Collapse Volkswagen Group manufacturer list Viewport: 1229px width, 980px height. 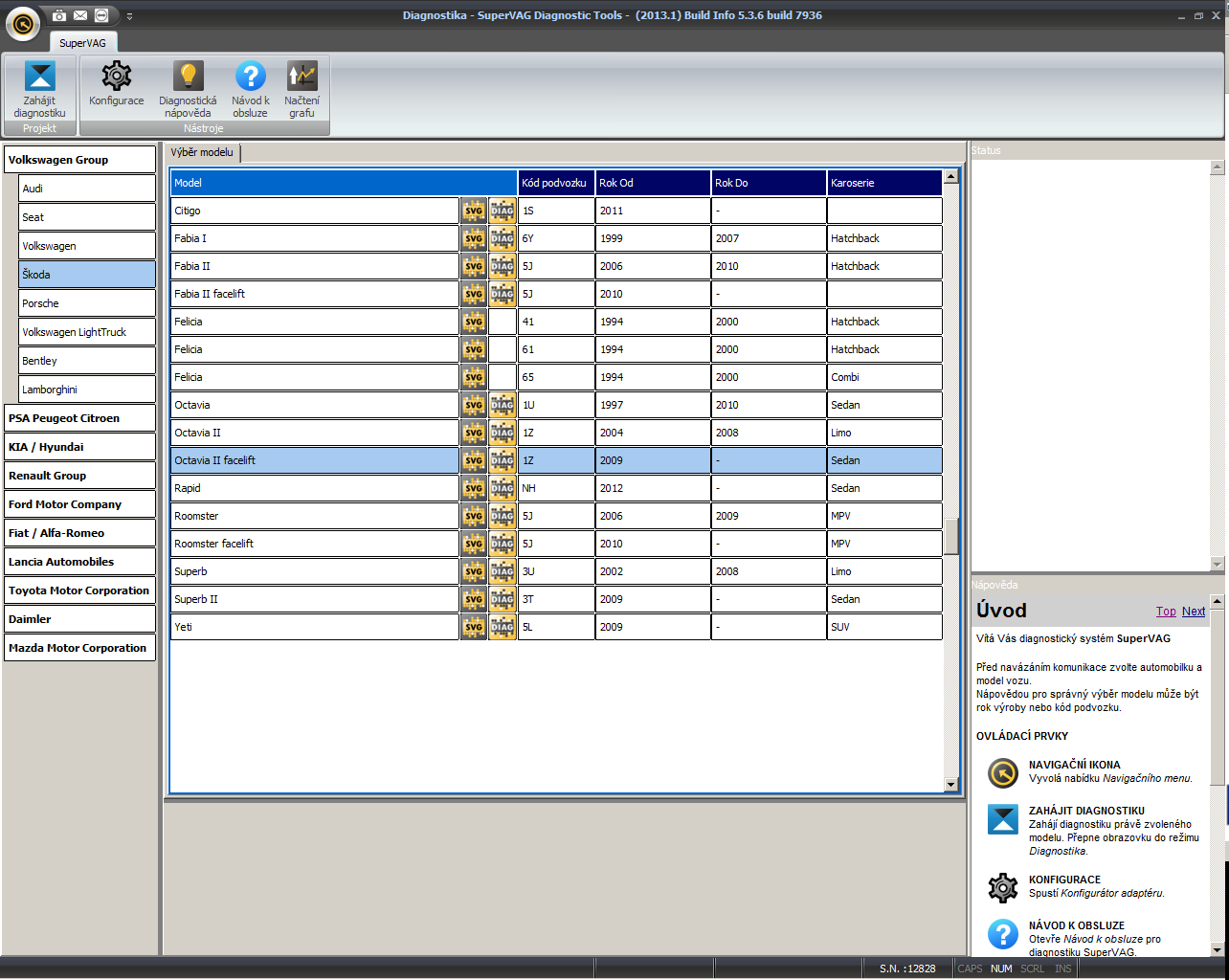[x=79, y=160]
